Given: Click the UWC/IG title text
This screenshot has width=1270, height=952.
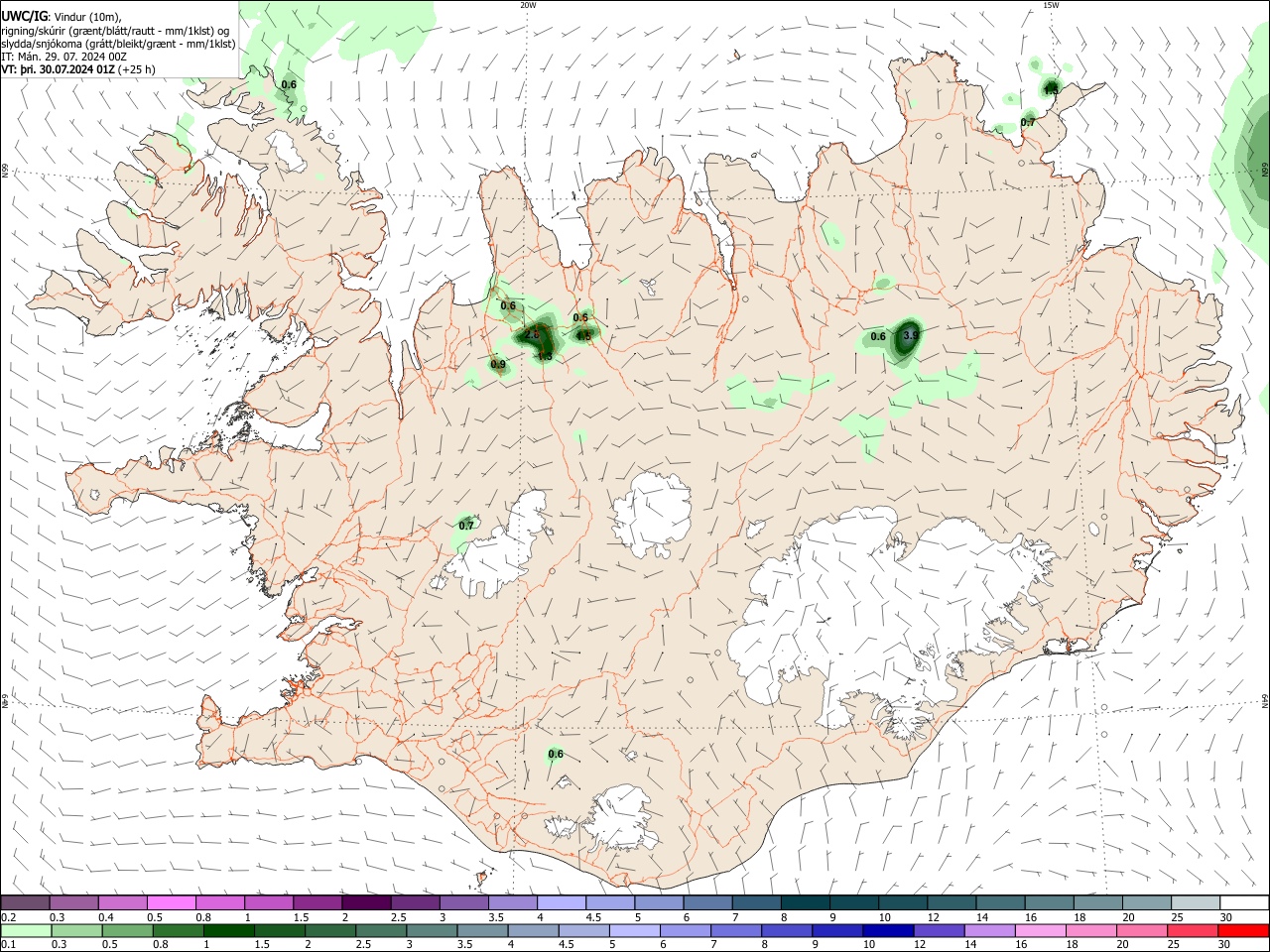Looking at the screenshot, I should point(24,17).
